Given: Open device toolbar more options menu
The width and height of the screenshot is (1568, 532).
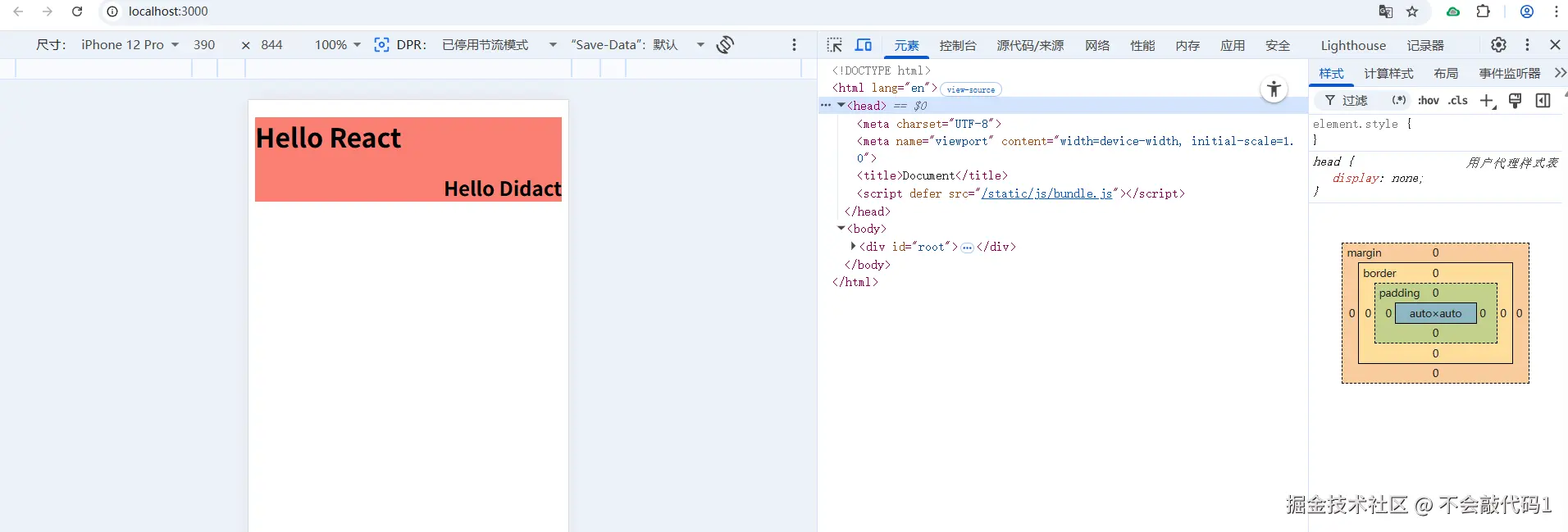Looking at the screenshot, I should point(794,44).
